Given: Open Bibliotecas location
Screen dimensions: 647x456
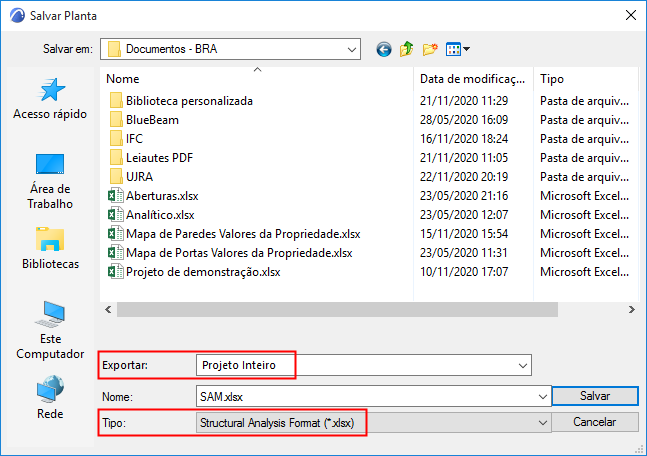Looking at the screenshot, I should [50, 250].
